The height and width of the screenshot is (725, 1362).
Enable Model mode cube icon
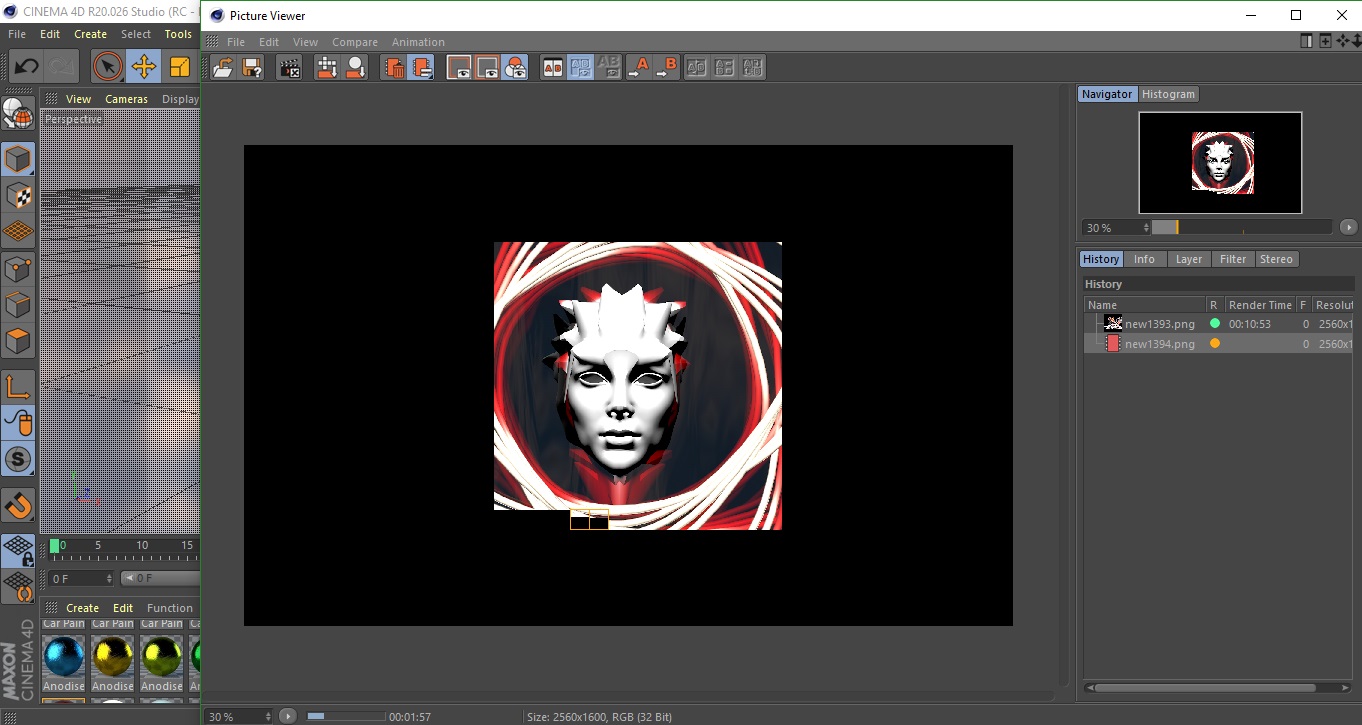[x=18, y=159]
